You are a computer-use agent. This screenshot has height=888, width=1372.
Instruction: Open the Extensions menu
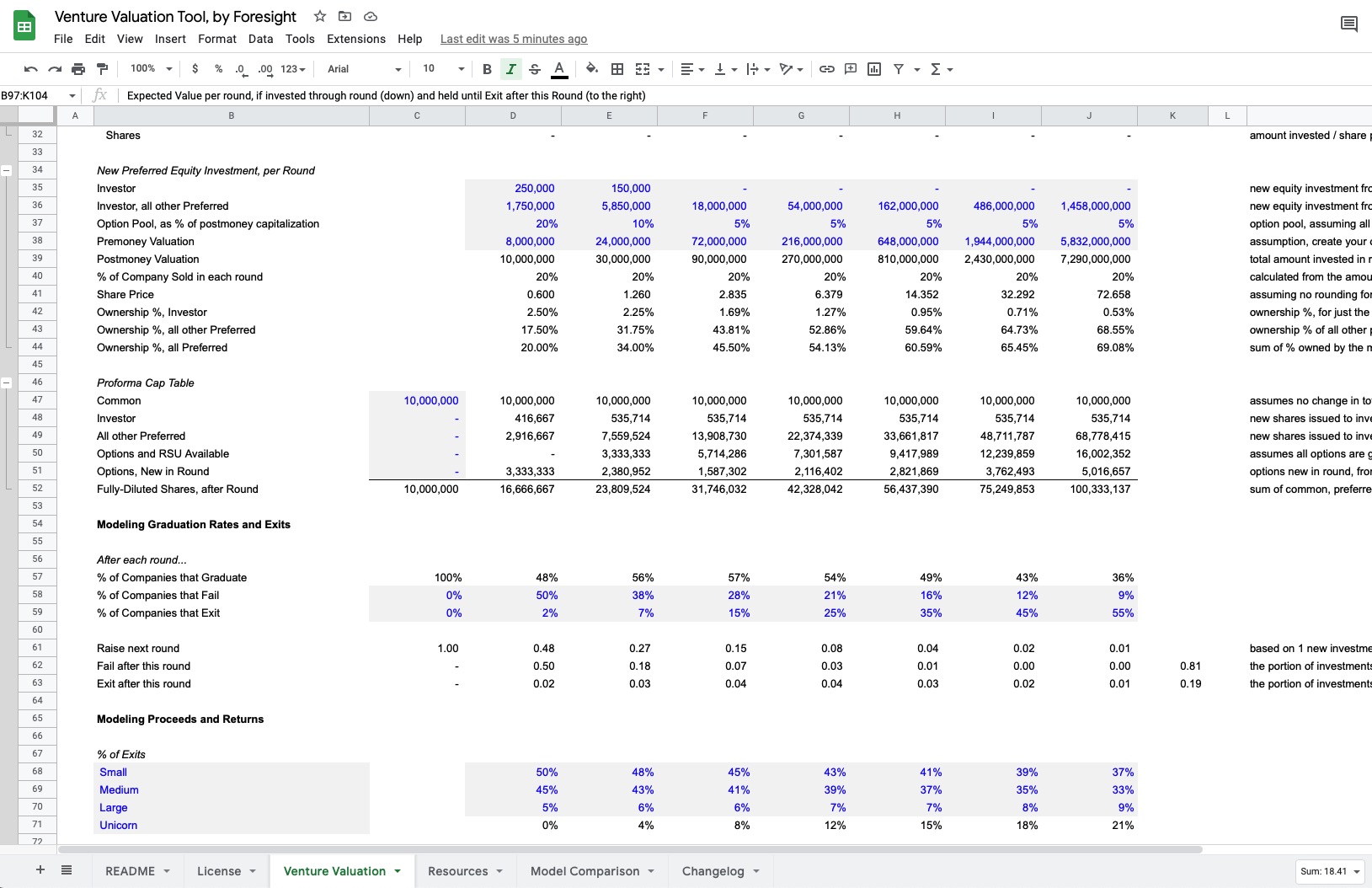355,39
